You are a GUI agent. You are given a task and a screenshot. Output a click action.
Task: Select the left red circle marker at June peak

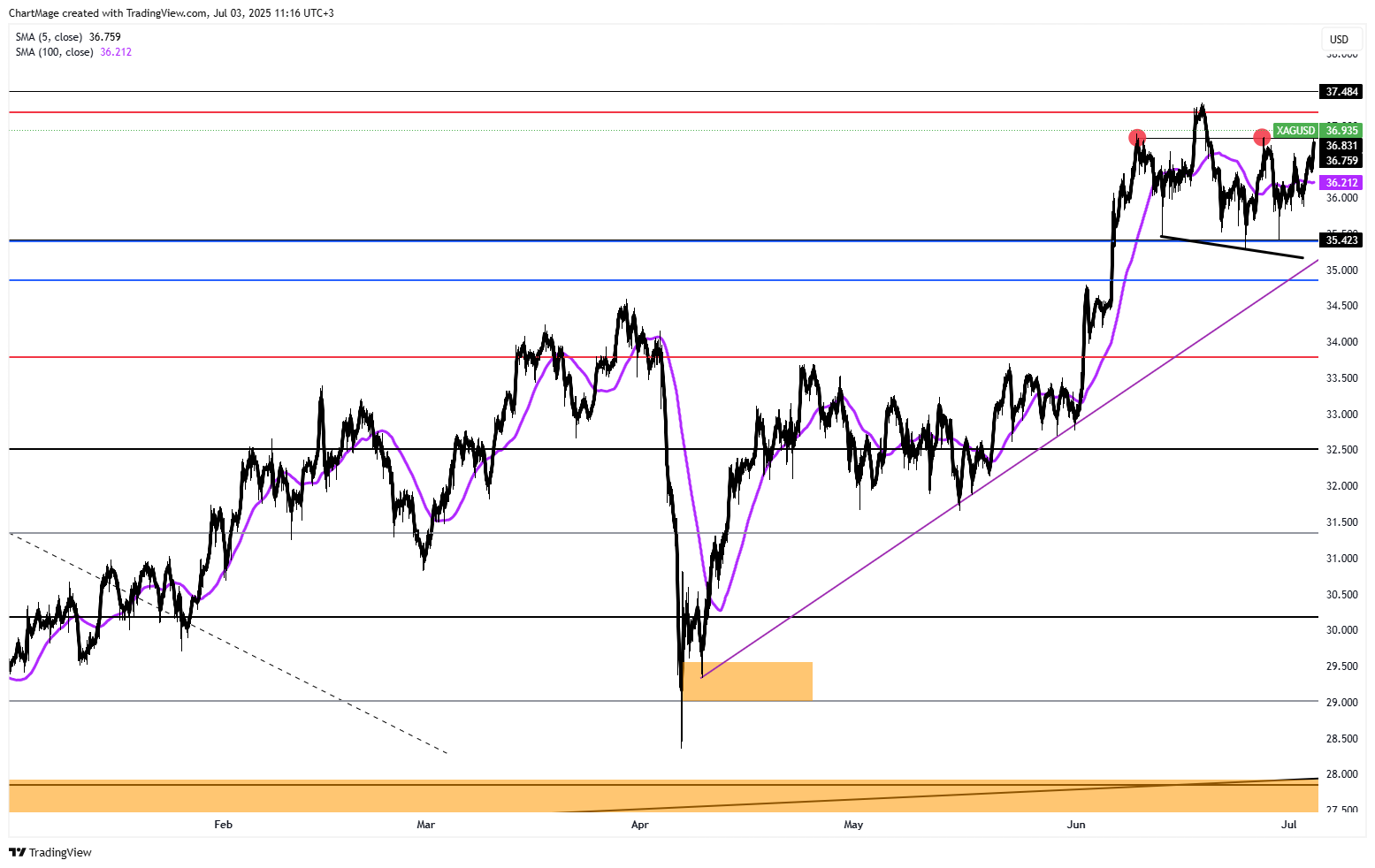click(x=1137, y=137)
